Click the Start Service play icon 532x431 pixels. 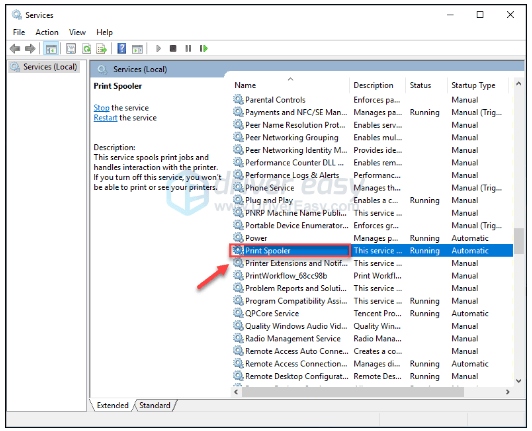point(158,49)
